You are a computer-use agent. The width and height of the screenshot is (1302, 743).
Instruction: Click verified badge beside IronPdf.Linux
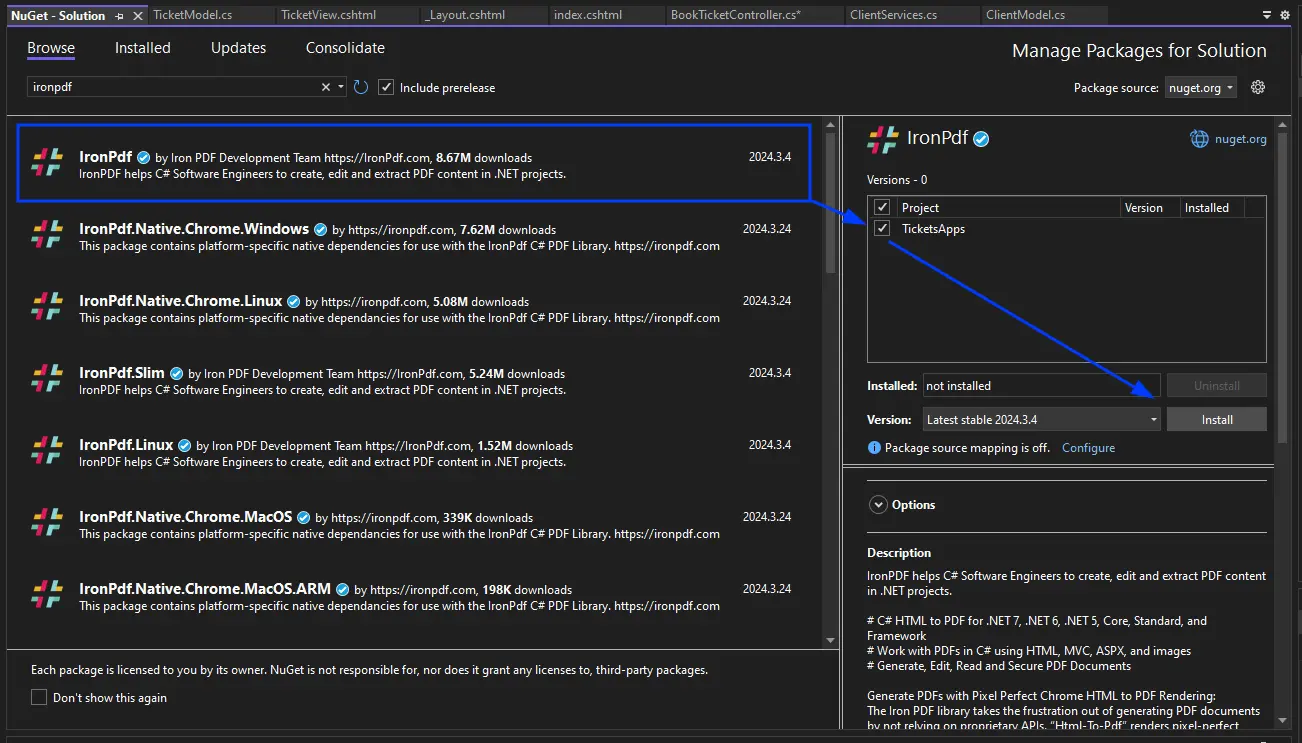click(x=184, y=445)
